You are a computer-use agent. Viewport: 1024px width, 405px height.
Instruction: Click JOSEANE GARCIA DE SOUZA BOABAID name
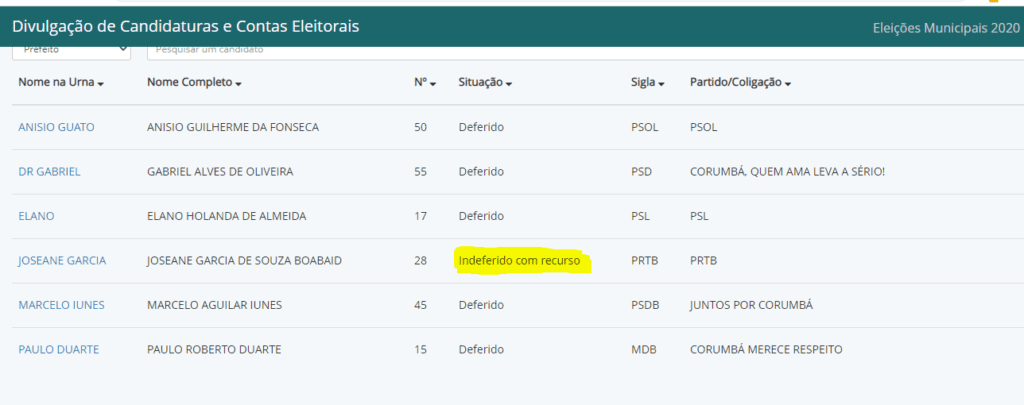245,261
